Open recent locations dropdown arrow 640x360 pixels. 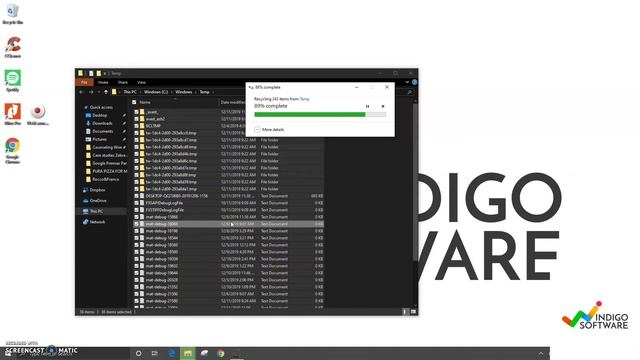98,92
